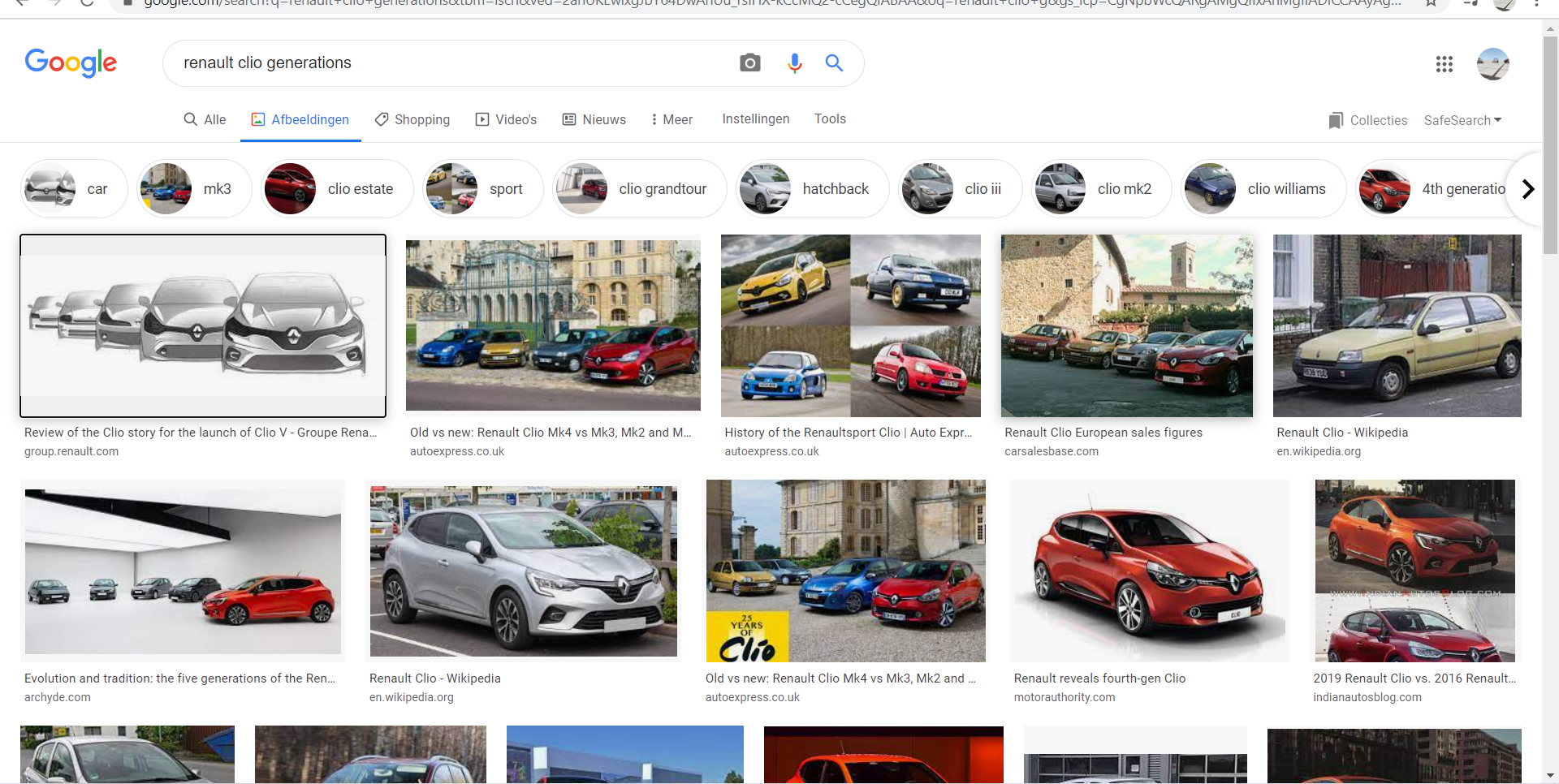The width and height of the screenshot is (1559, 784).
Task: Select the 'clio williams' filter chip
Action: [1263, 189]
